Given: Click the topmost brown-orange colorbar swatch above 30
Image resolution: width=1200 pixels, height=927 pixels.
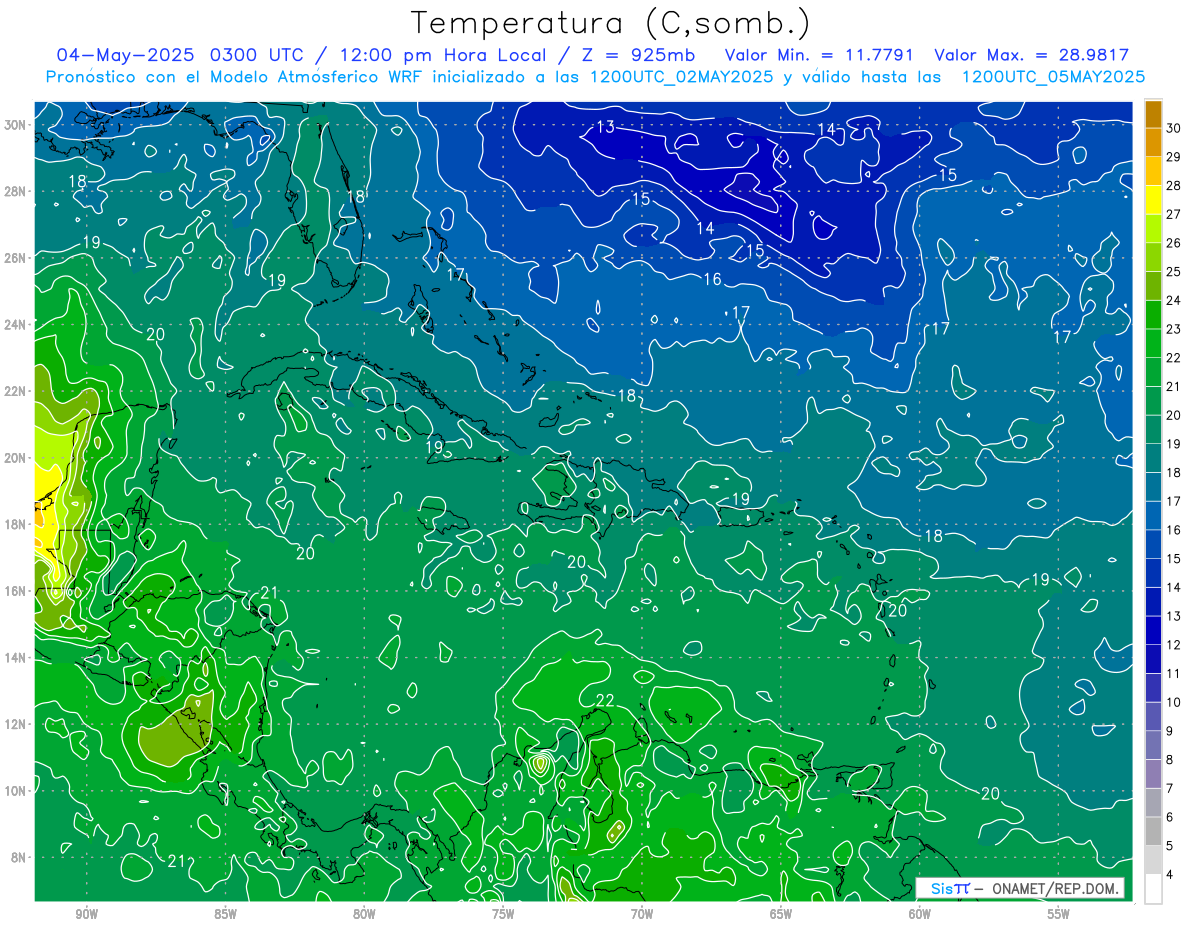Looking at the screenshot, I should [x=1153, y=114].
